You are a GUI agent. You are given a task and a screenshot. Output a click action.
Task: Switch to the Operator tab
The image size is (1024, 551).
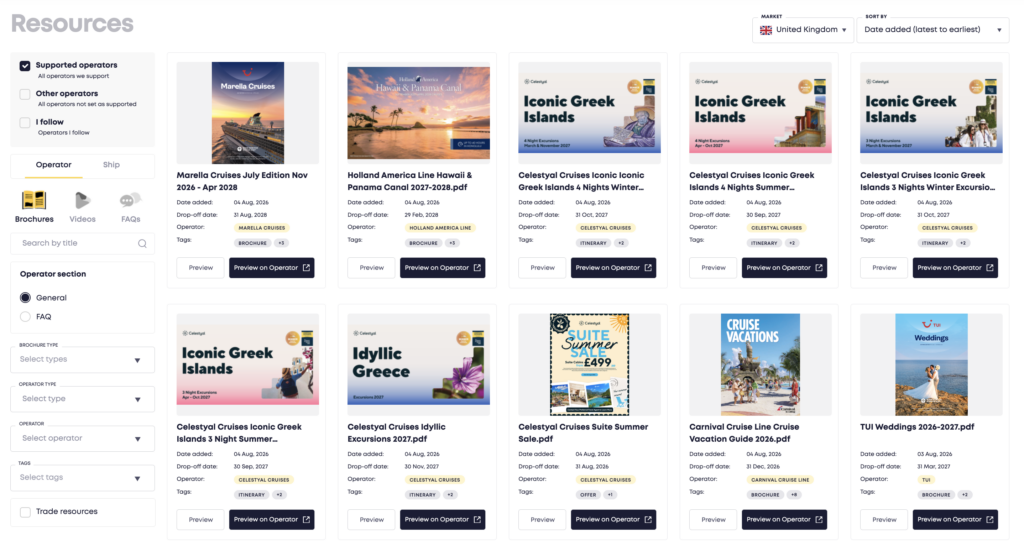54,165
